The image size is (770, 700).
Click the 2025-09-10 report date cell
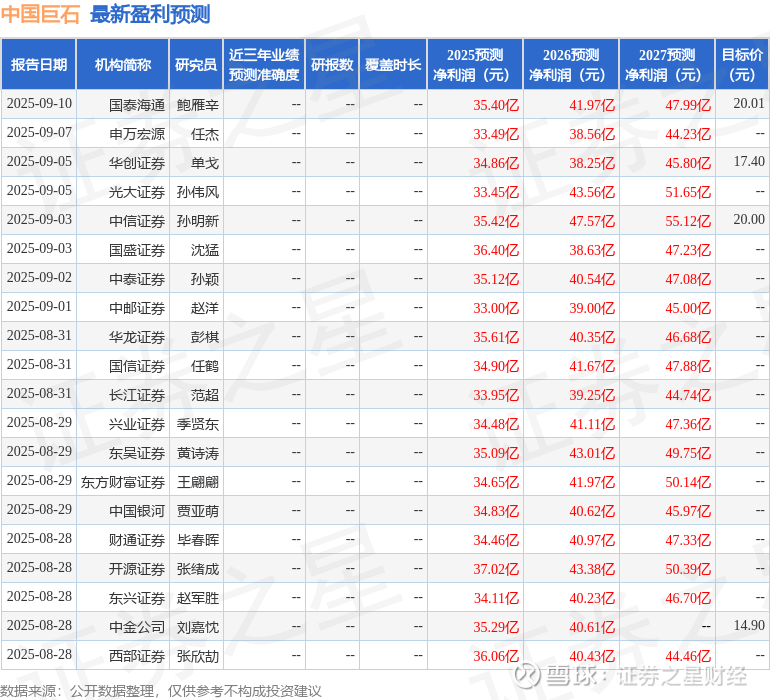[39, 104]
